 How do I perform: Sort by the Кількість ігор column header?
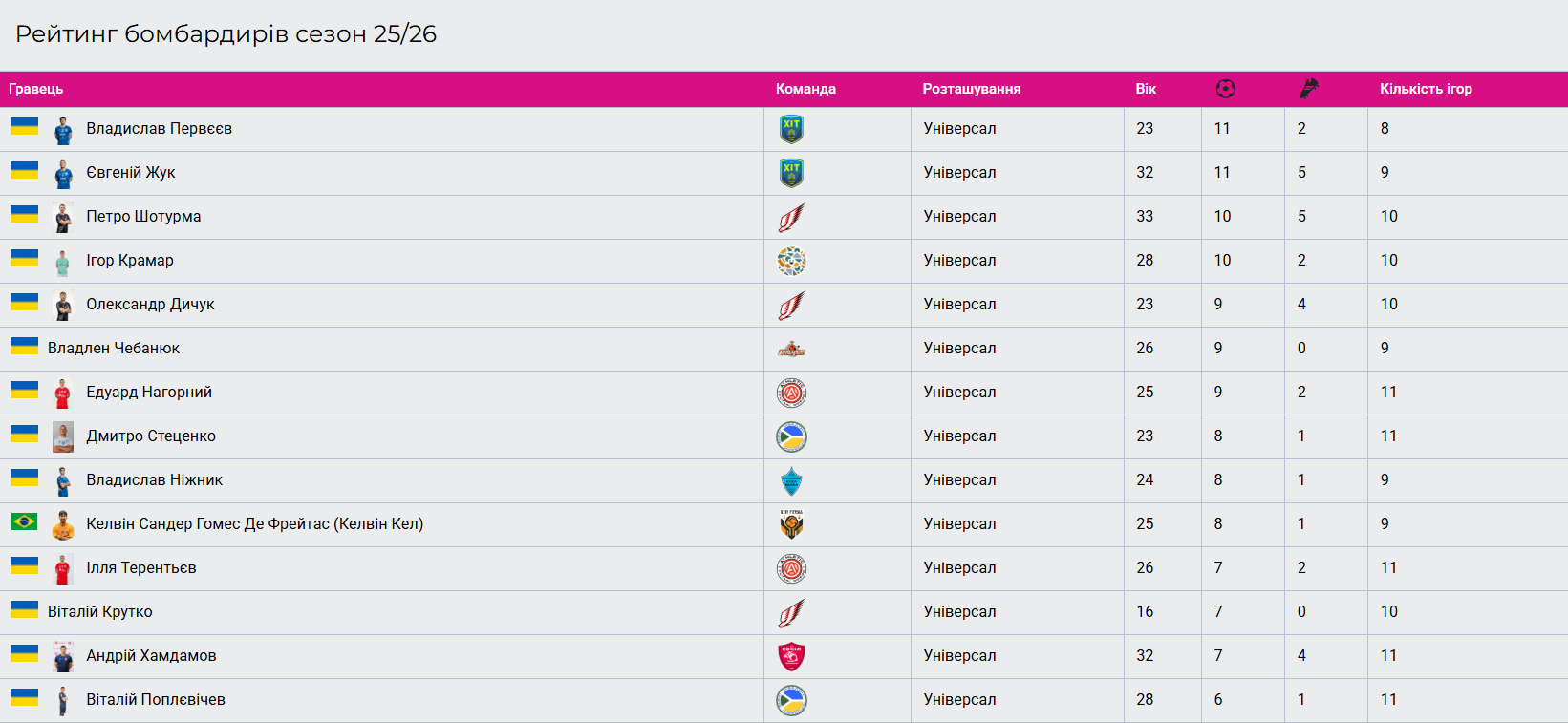(1426, 89)
